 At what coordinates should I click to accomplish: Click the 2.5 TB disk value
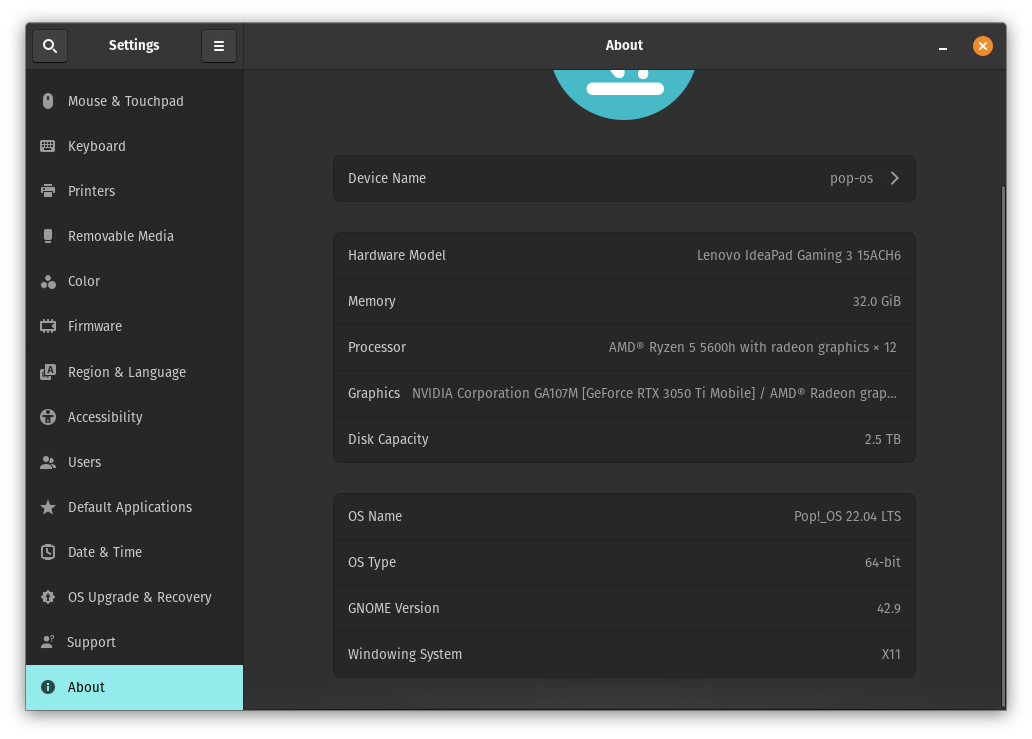pos(883,440)
